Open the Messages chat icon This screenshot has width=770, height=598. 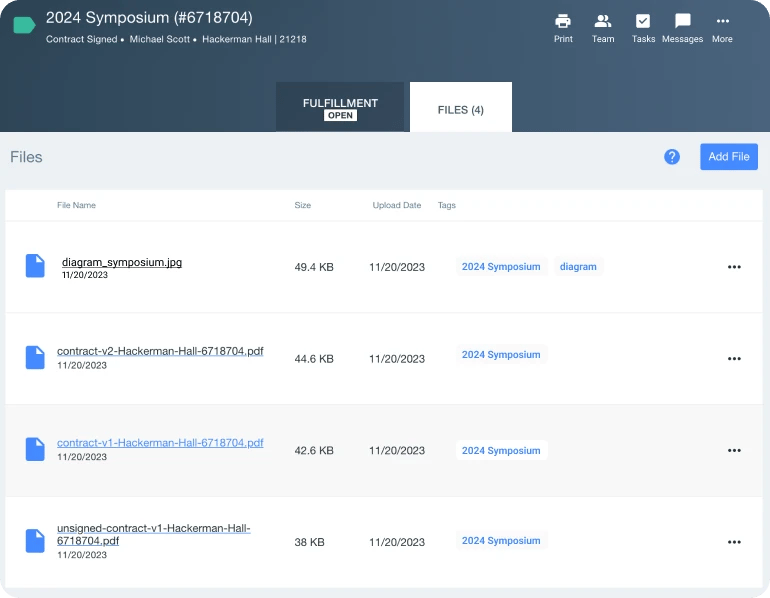coord(683,22)
